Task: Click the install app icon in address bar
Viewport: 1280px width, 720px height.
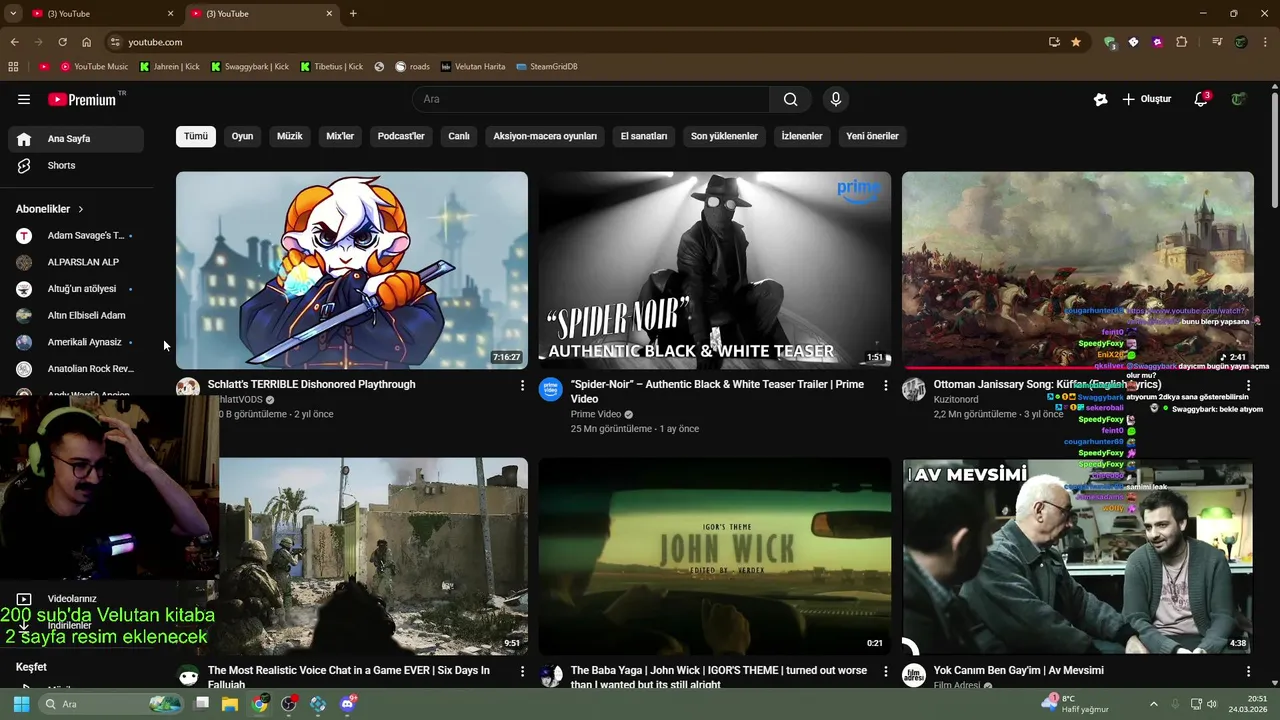Action: coord(1054,42)
